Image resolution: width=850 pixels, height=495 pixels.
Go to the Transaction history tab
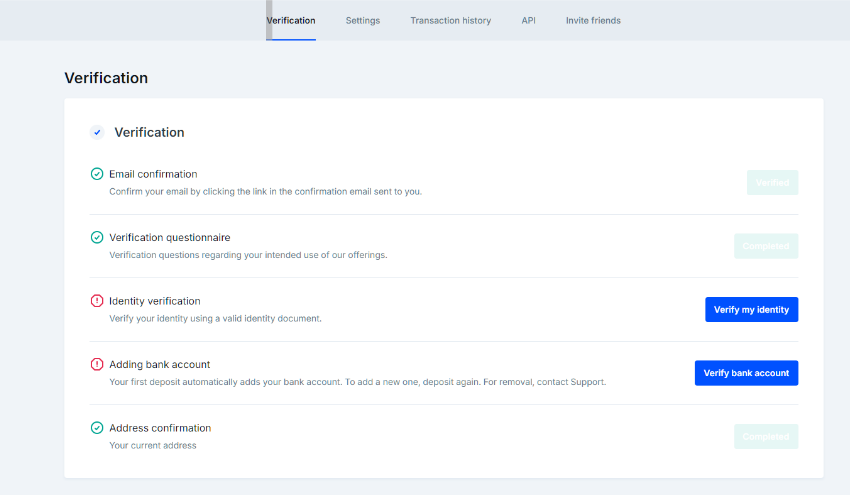tap(450, 20)
